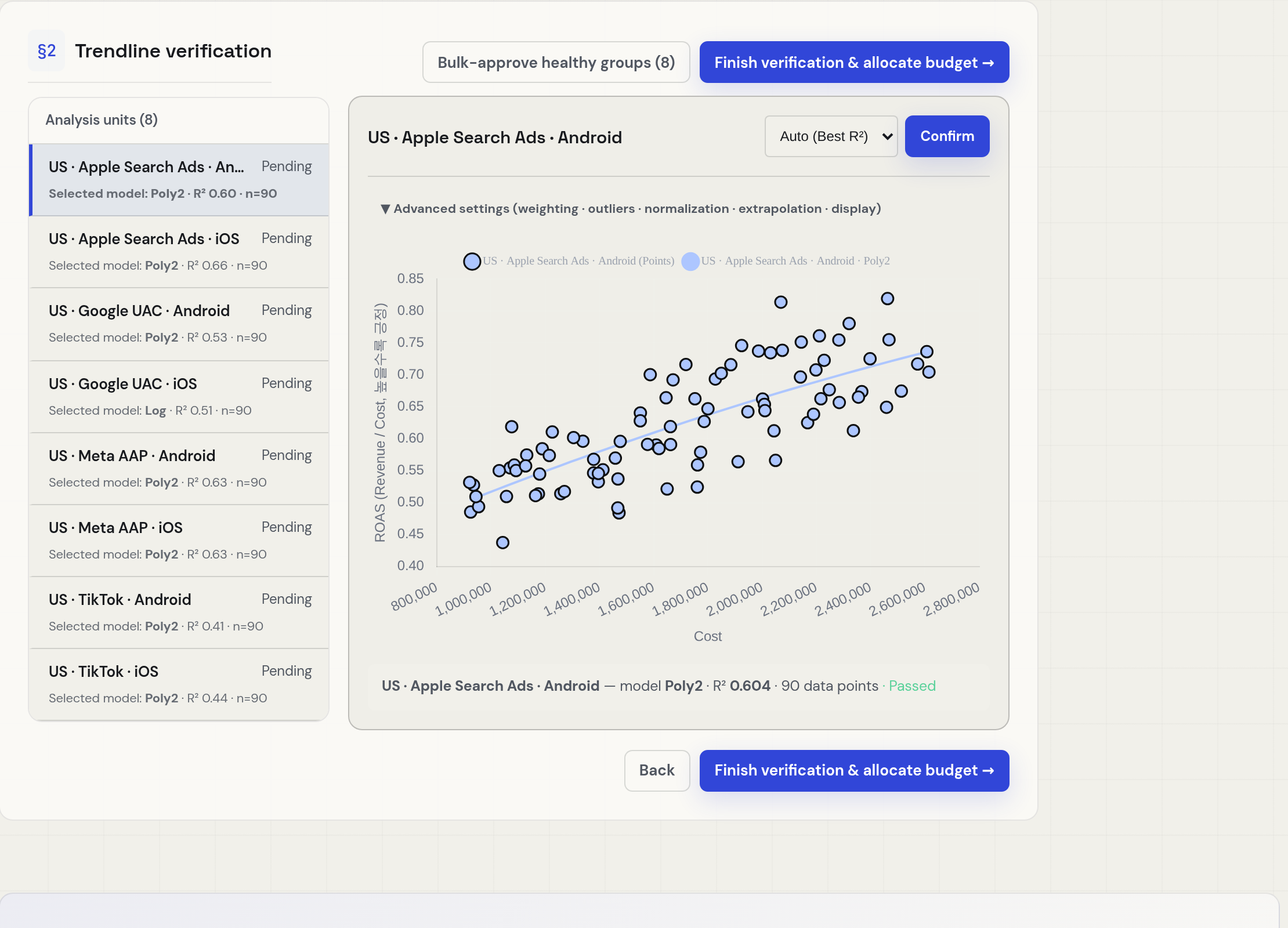Click the 2,800,000 x-axis tick label
The width and height of the screenshot is (1288, 928).
[951, 599]
